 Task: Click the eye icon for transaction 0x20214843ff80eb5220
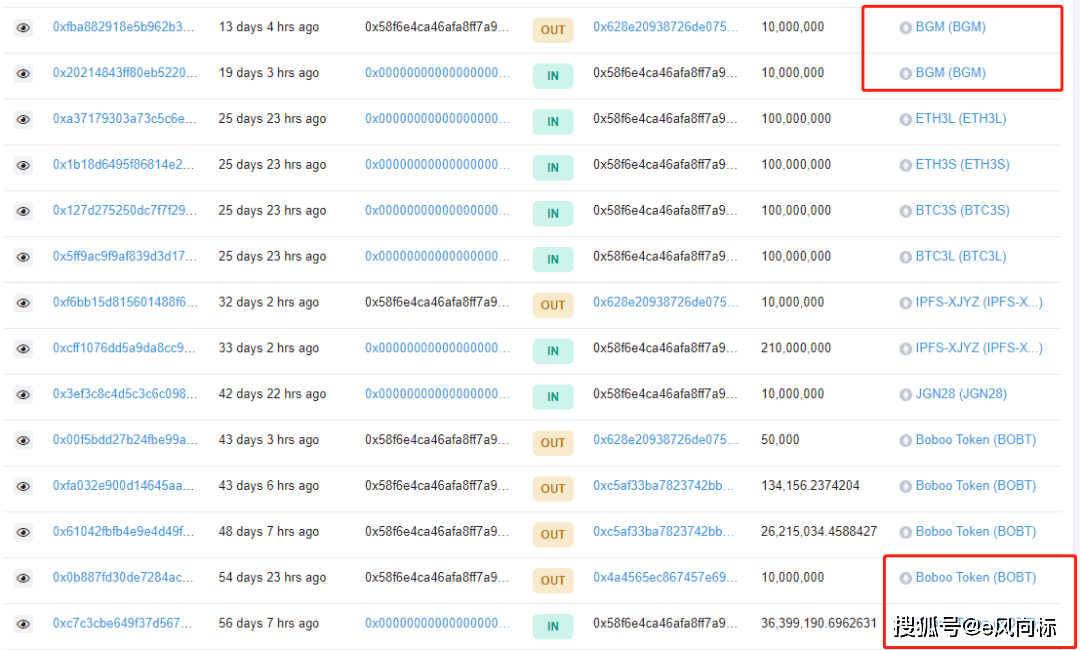23,73
